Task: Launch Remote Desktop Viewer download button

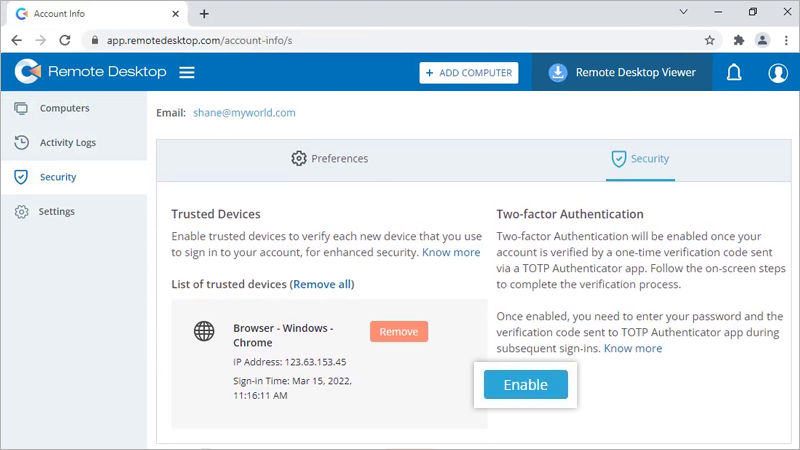Action: point(621,73)
